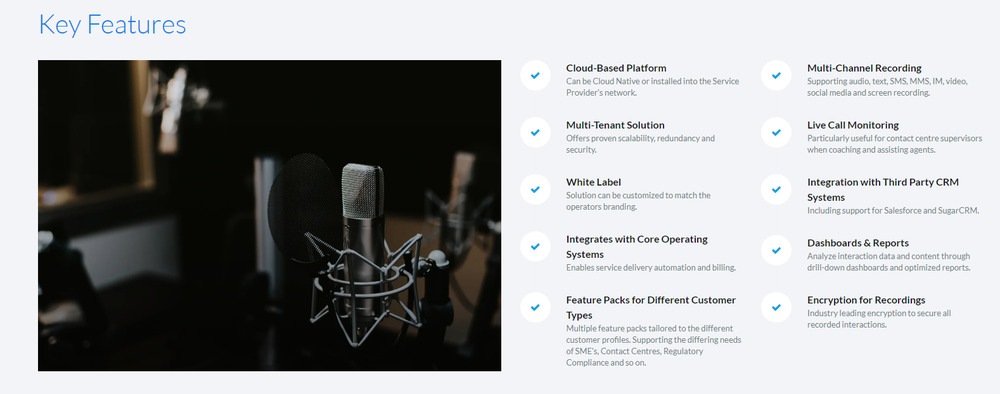
Task: Click the checkmark icon beside Dashboards & Reports
Action: click(776, 251)
